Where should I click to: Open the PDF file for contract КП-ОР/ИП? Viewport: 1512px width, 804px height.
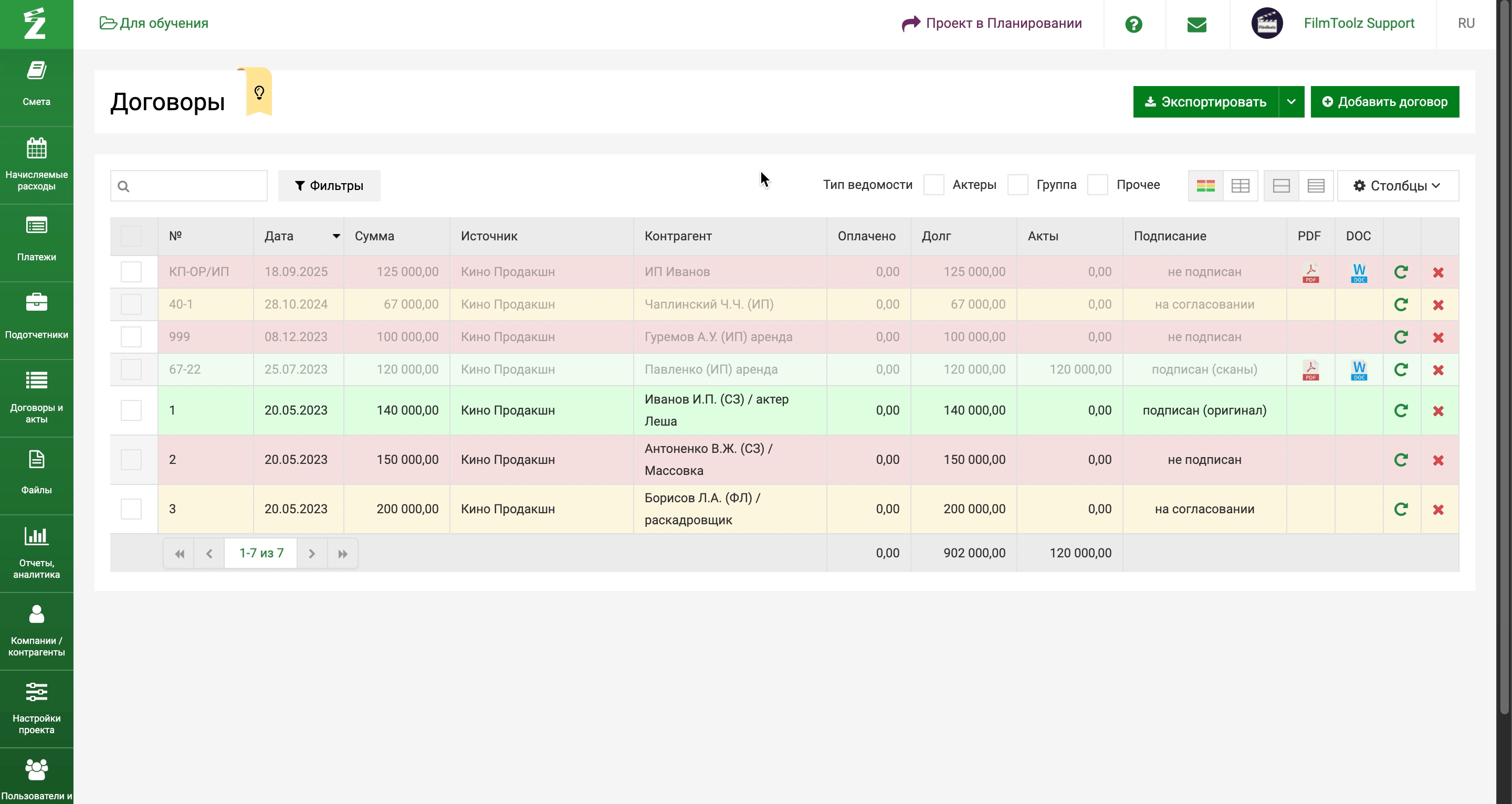1310,272
